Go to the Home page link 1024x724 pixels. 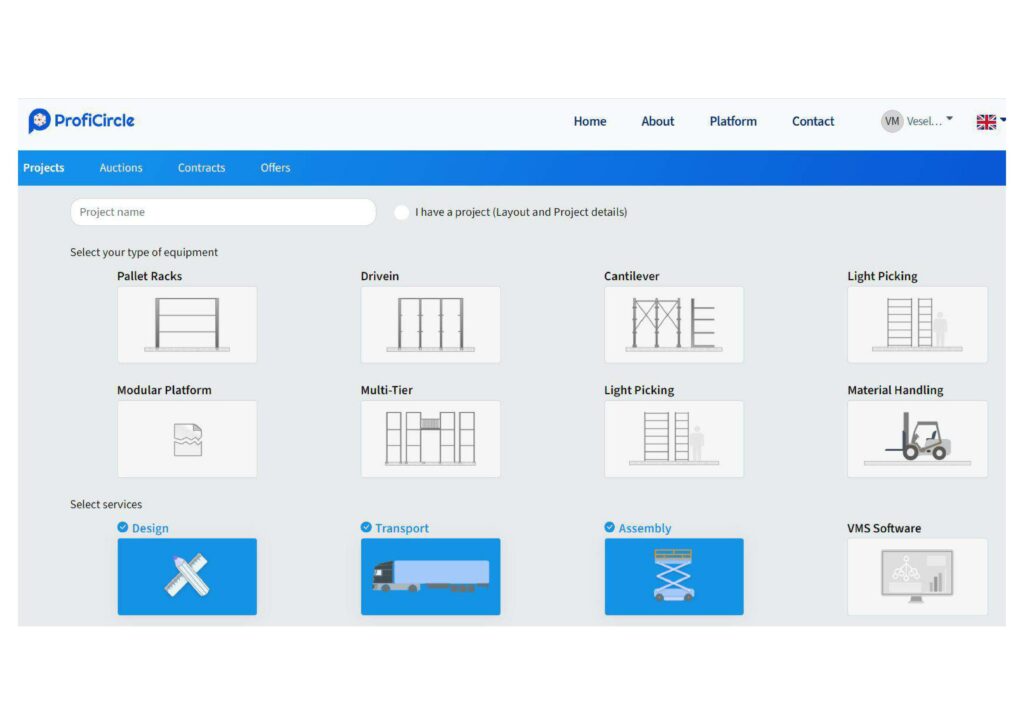(x=590, y=121)
